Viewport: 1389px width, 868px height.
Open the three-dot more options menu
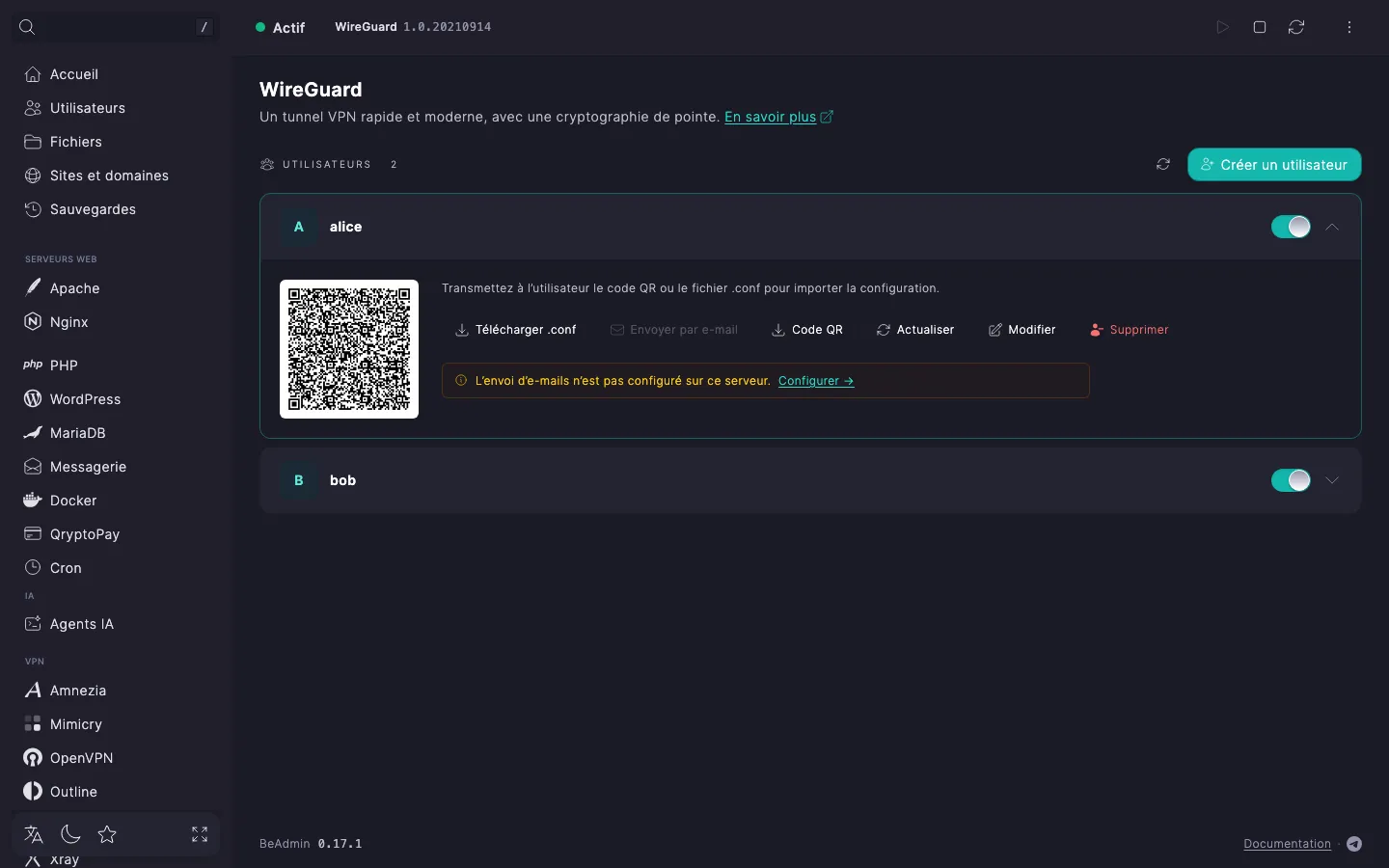[1349, 27]
